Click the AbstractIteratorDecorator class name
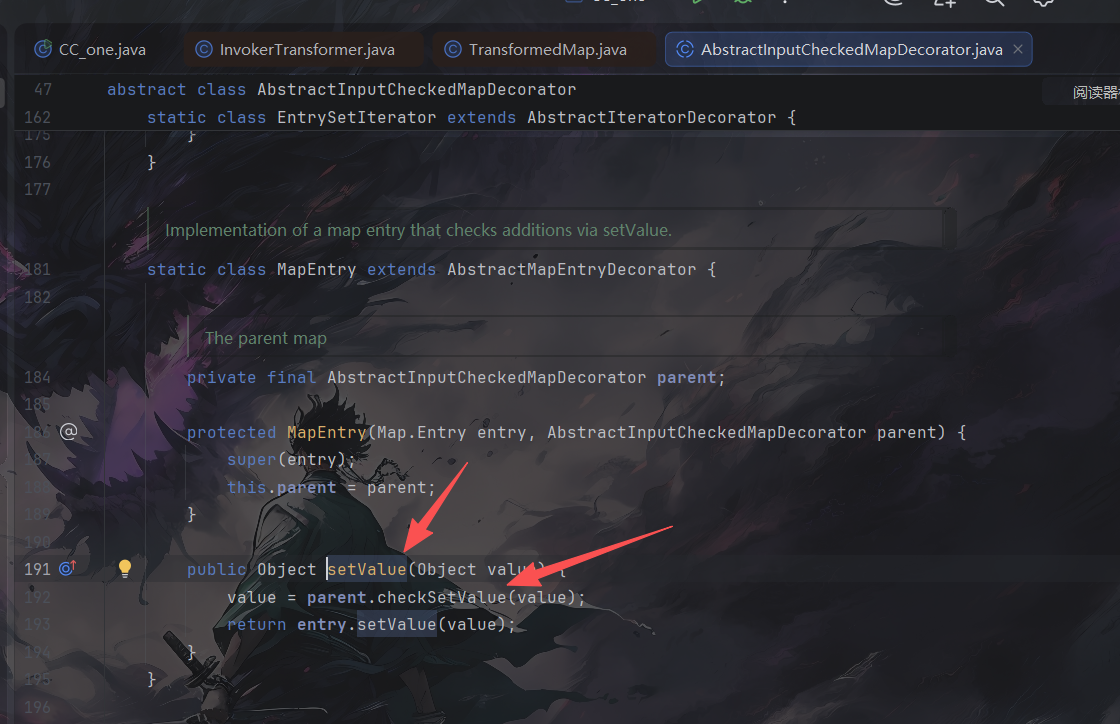1120x724 pixels. click(651, 117)
